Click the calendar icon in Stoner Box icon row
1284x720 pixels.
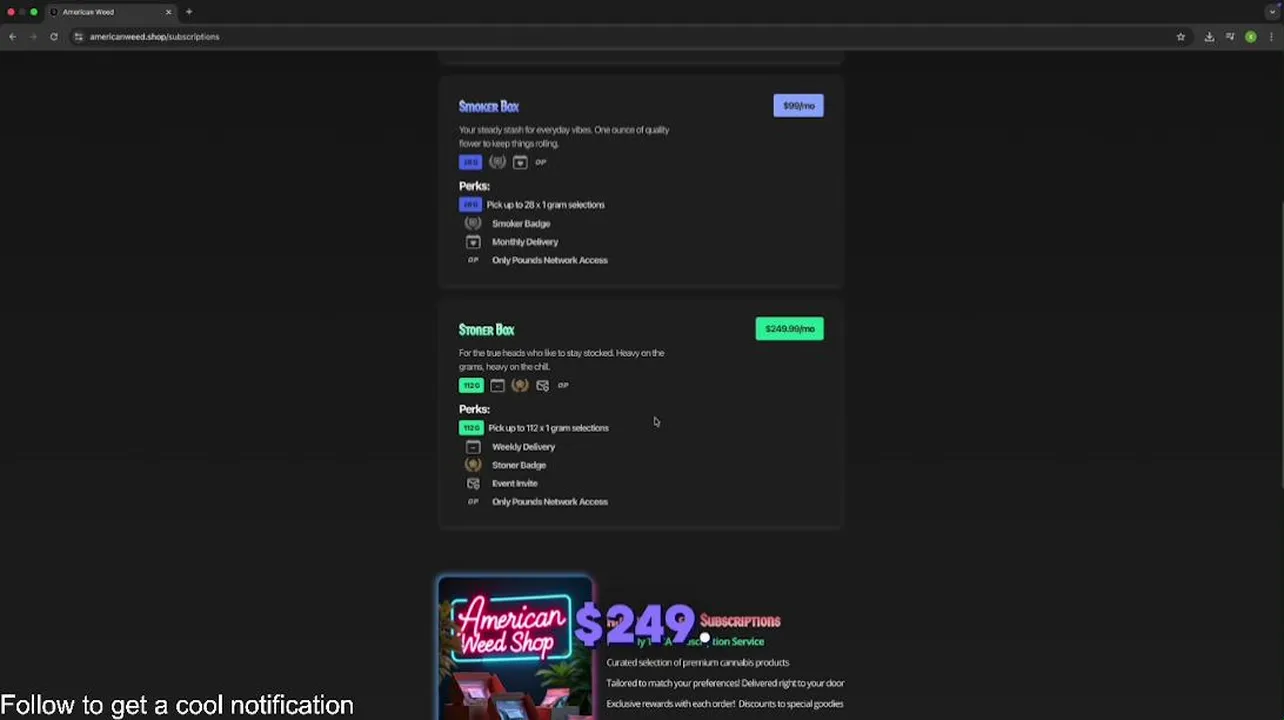point(497,385)
